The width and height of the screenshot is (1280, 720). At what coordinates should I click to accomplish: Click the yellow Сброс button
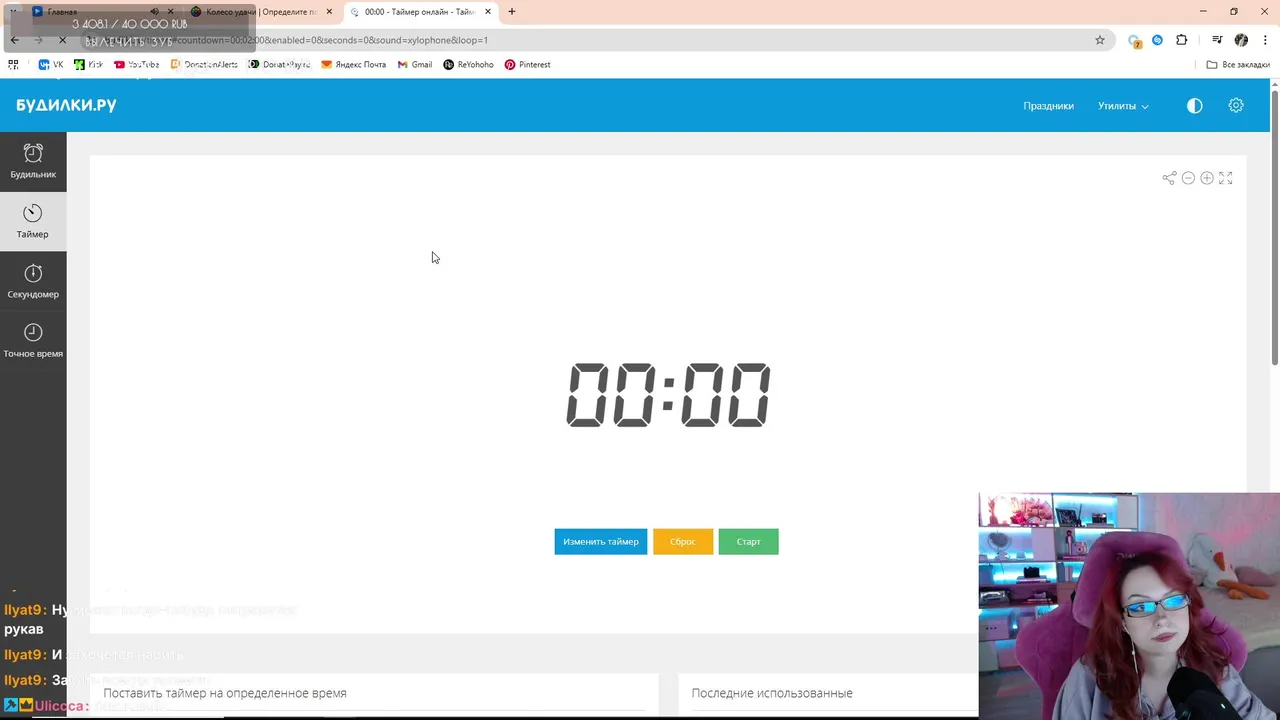(x=683, y=541)
